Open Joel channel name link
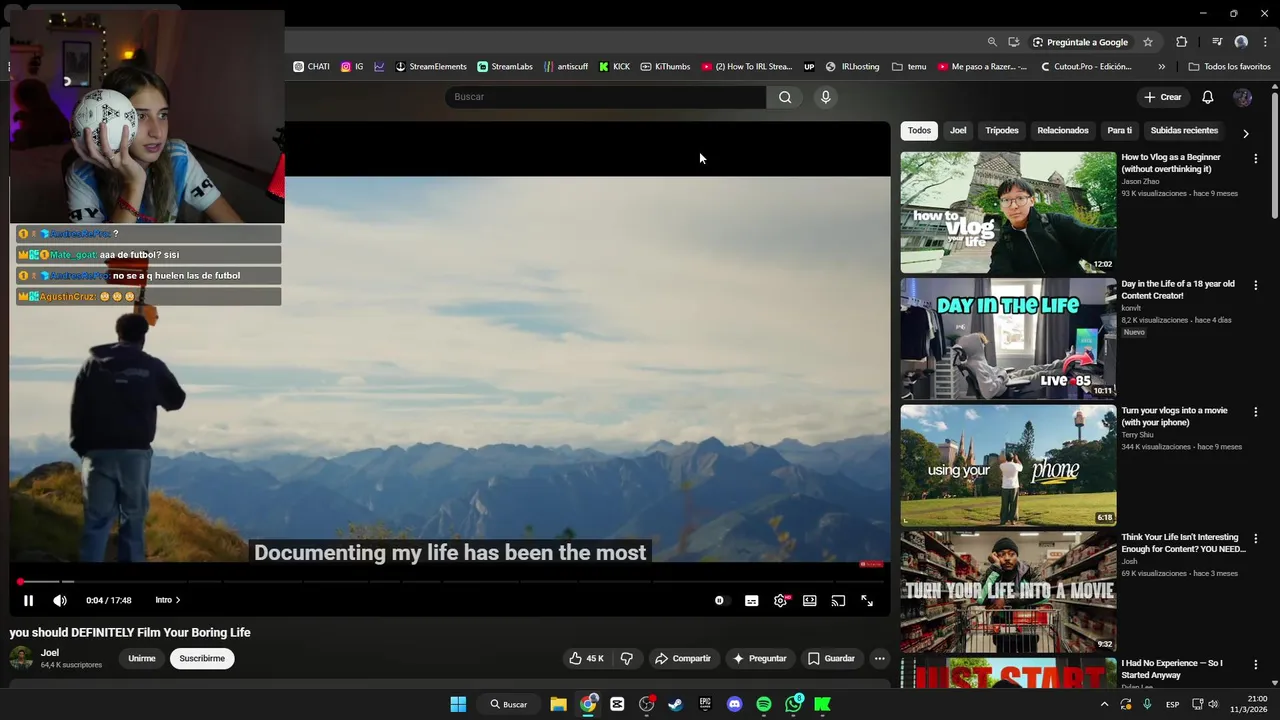 click(x=50, y=652)
